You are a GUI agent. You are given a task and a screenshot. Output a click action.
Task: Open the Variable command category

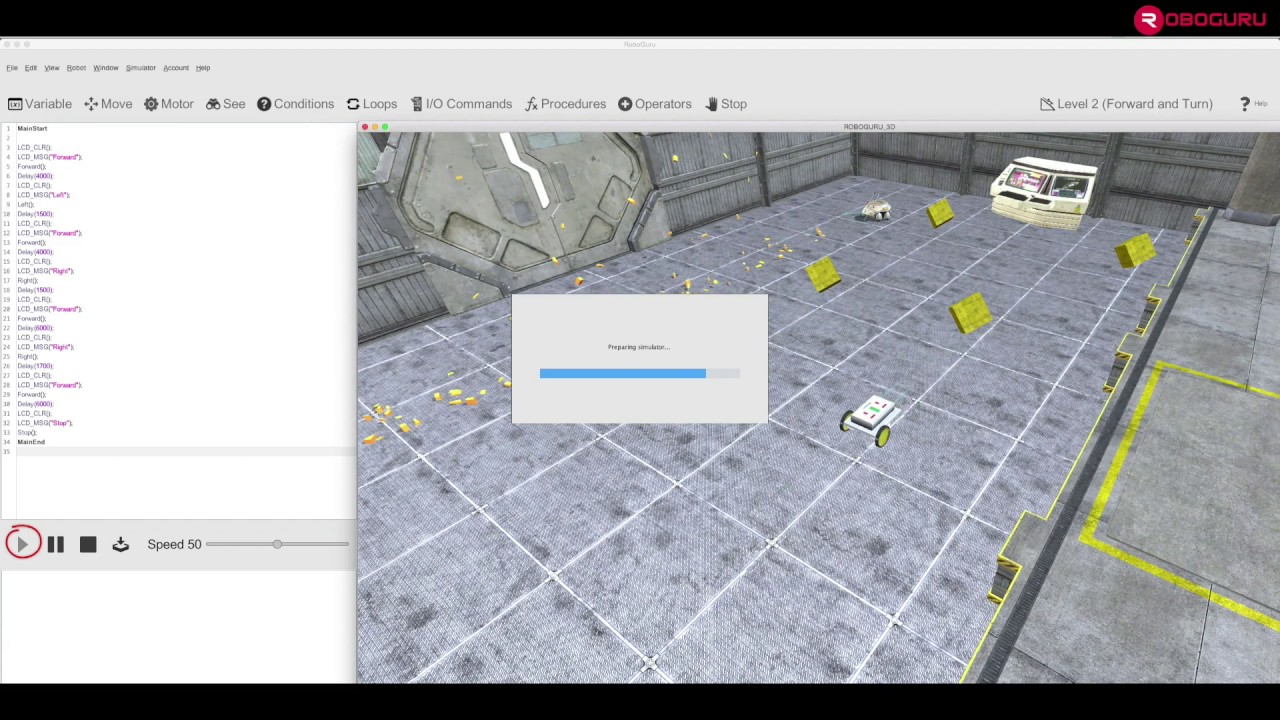tap(40, 104)
